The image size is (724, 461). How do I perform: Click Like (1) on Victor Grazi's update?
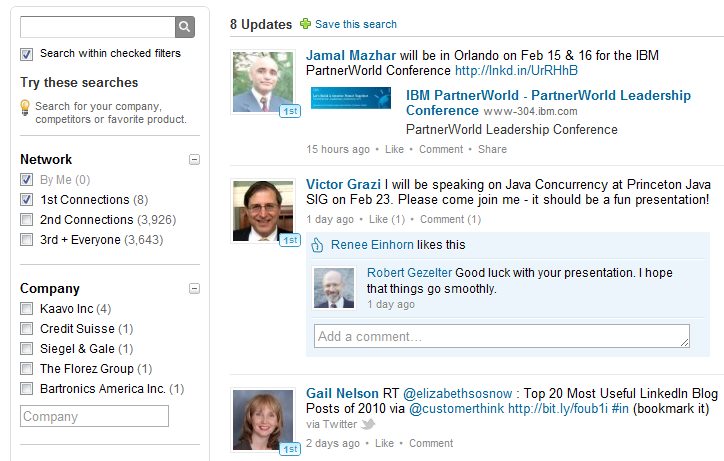[386, 219]
